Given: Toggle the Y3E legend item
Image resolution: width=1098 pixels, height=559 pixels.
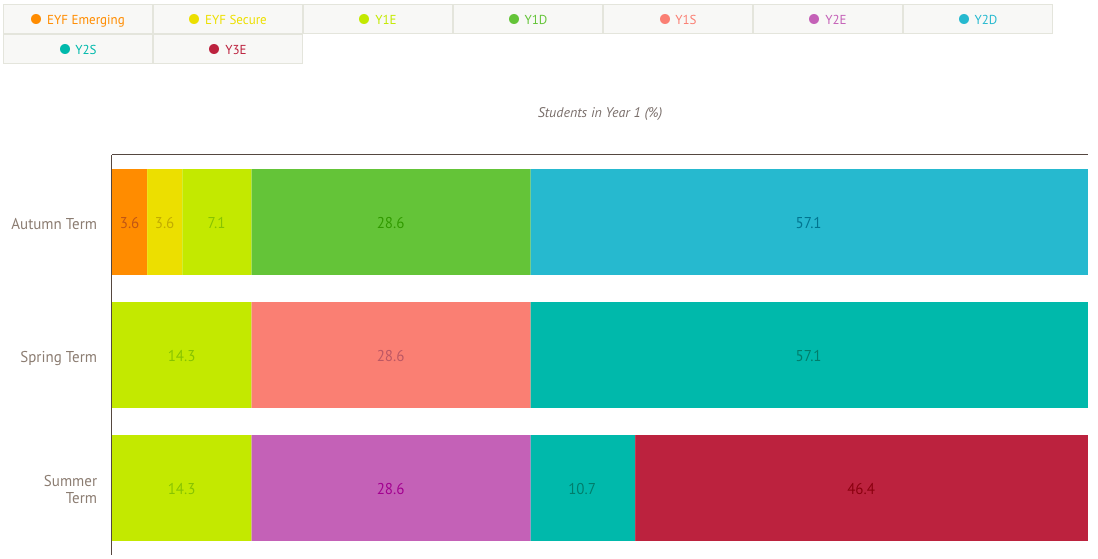Looking at the screenshot, I should tap(228, 49).
